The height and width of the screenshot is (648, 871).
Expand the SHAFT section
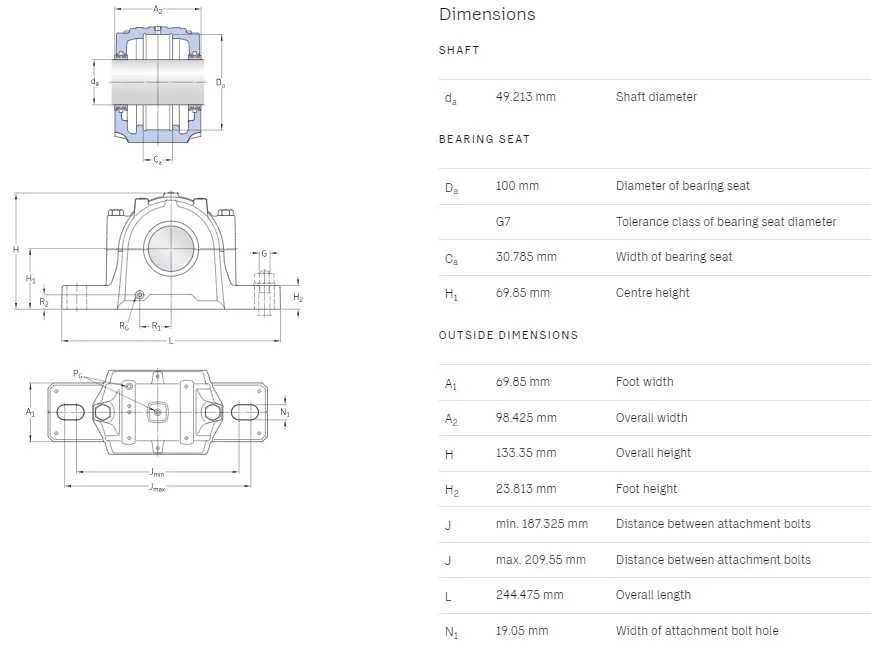tap(459, 50)
